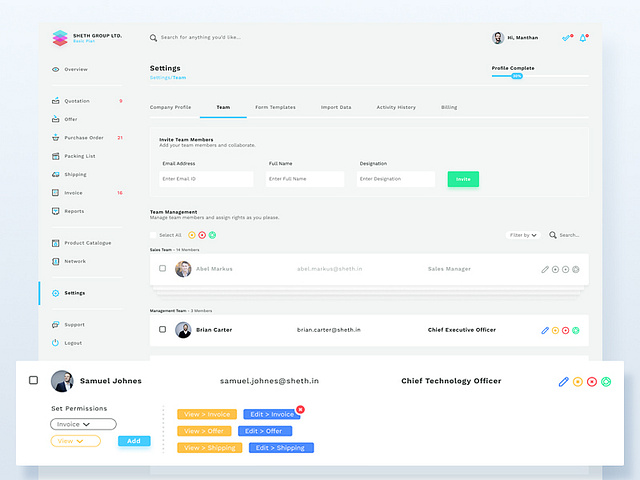Open the View permission type dropdown
Viewport: 640px width, 480px height.
click(x=76, y=441)
